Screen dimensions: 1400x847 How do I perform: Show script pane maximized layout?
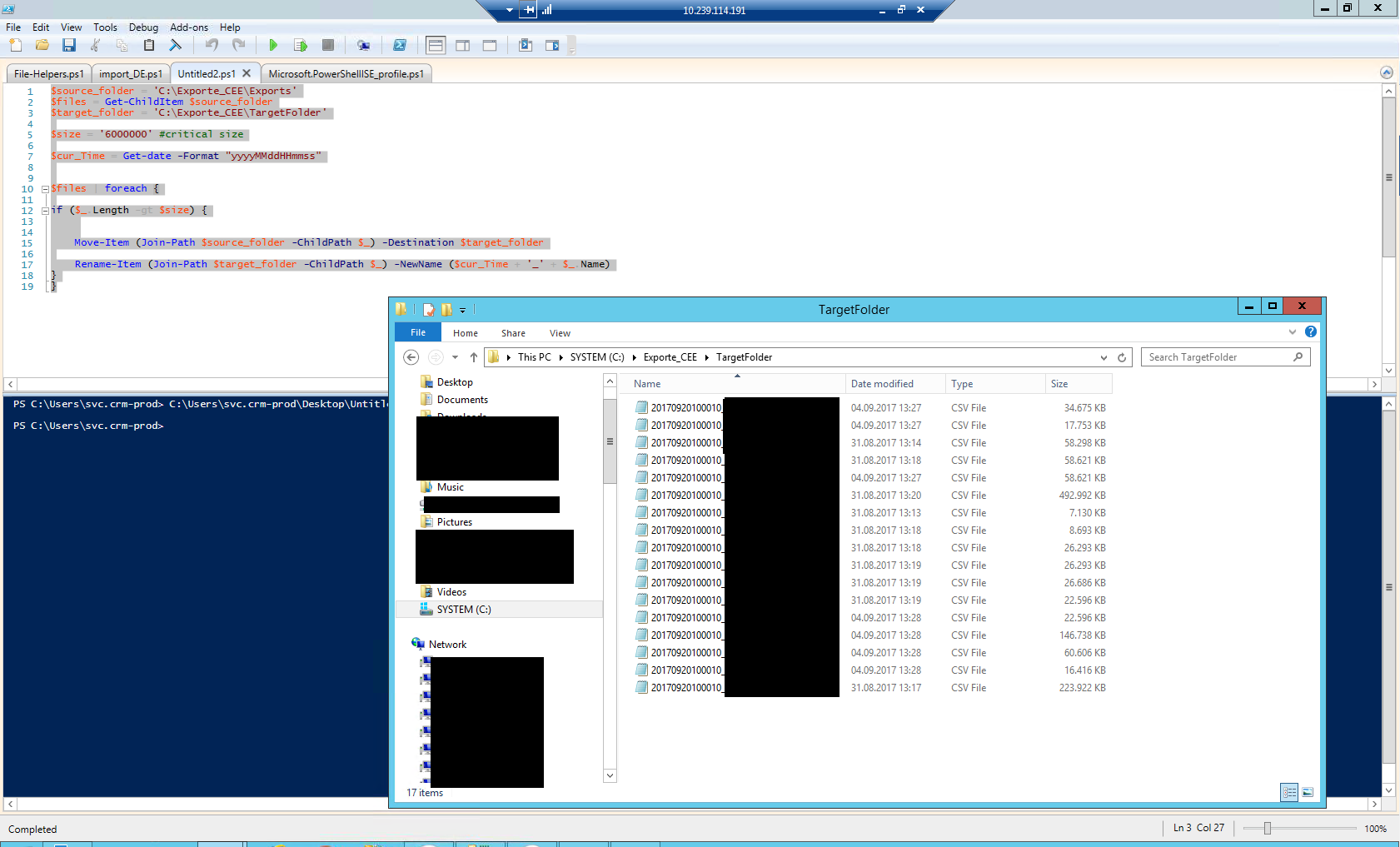(490, 45)
